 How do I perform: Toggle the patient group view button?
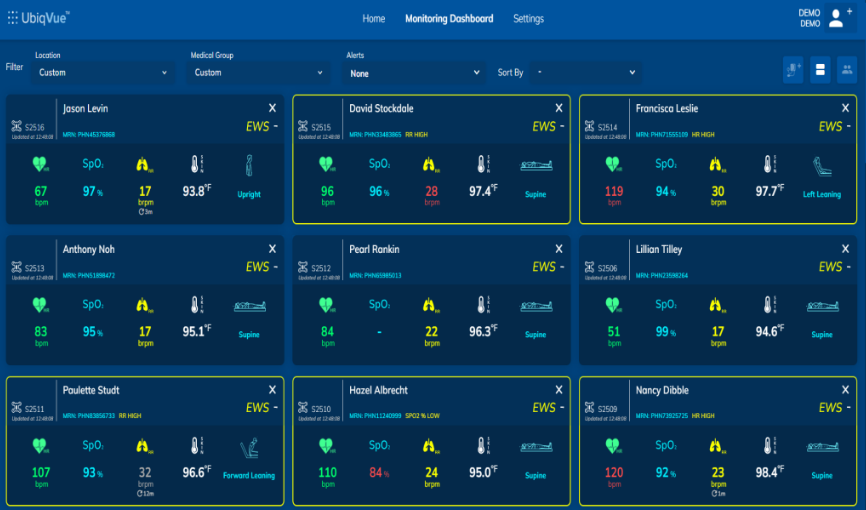point(846,69)
